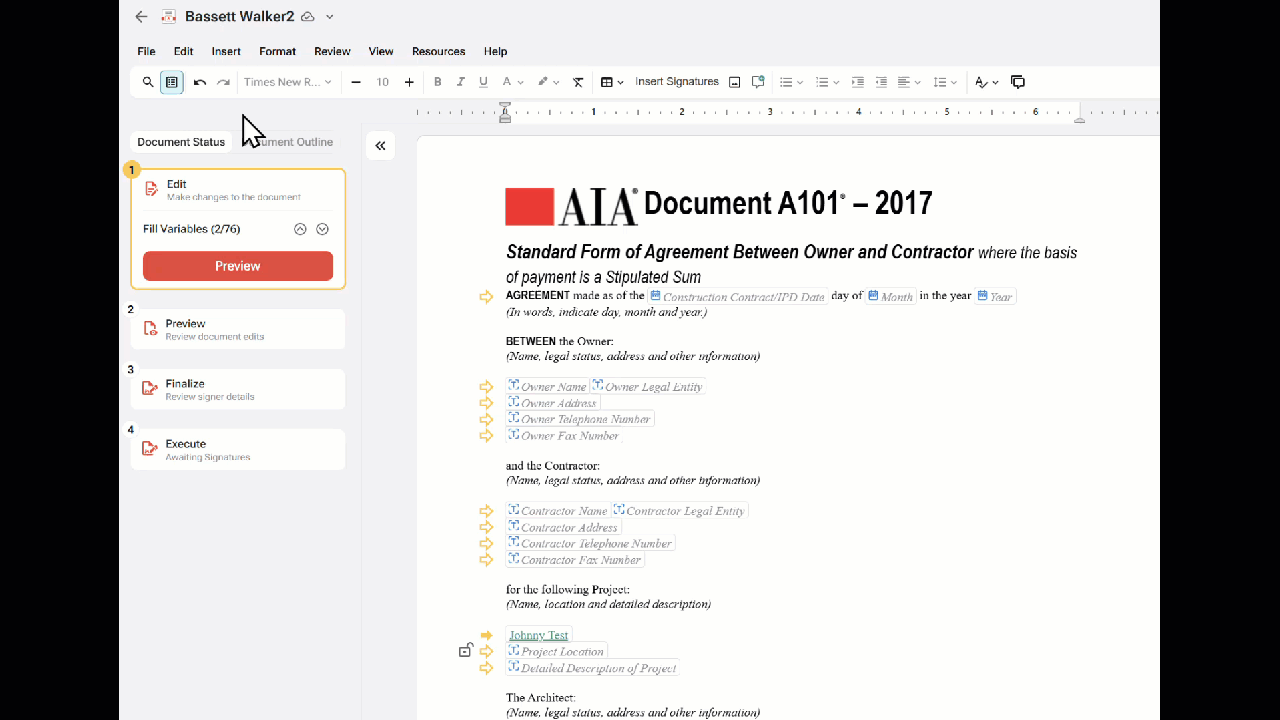Click the cloud save status icon

click(x=308, y=17)
